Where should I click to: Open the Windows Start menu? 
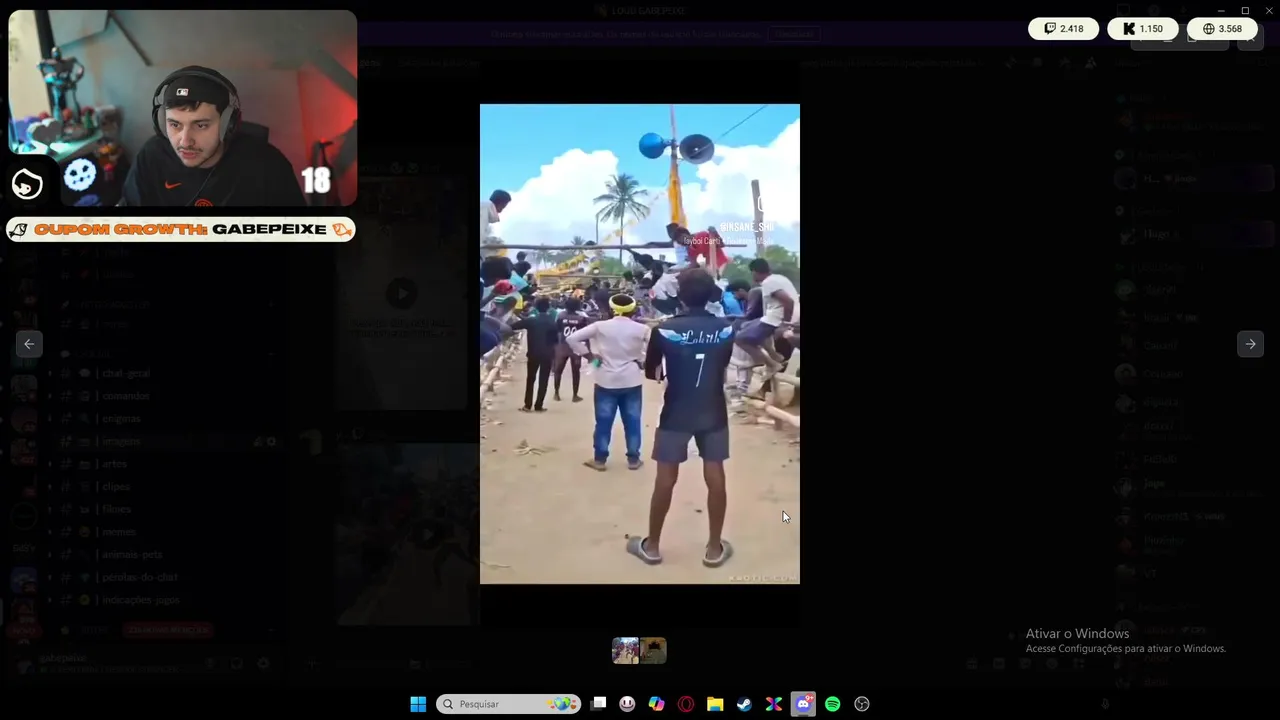click(x=418, y=704)
